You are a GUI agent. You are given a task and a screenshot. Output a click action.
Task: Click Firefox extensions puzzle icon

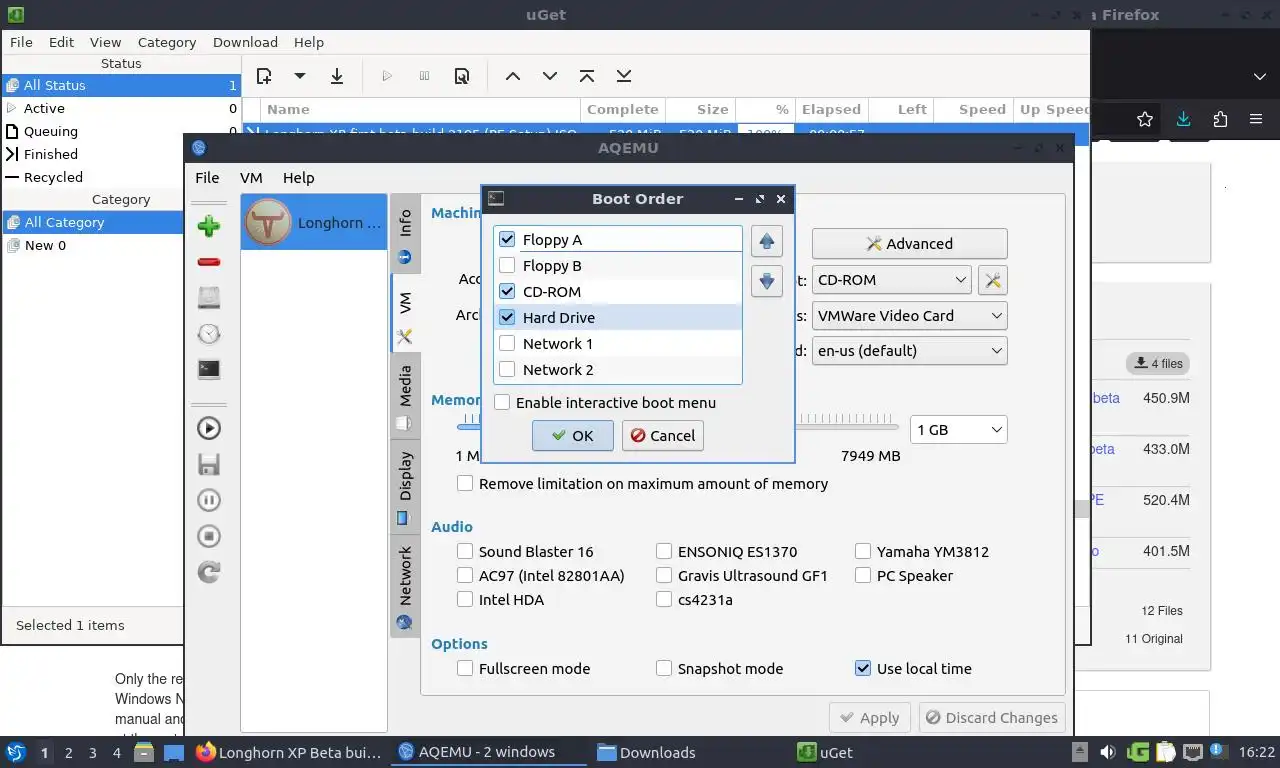(1220, 119)
